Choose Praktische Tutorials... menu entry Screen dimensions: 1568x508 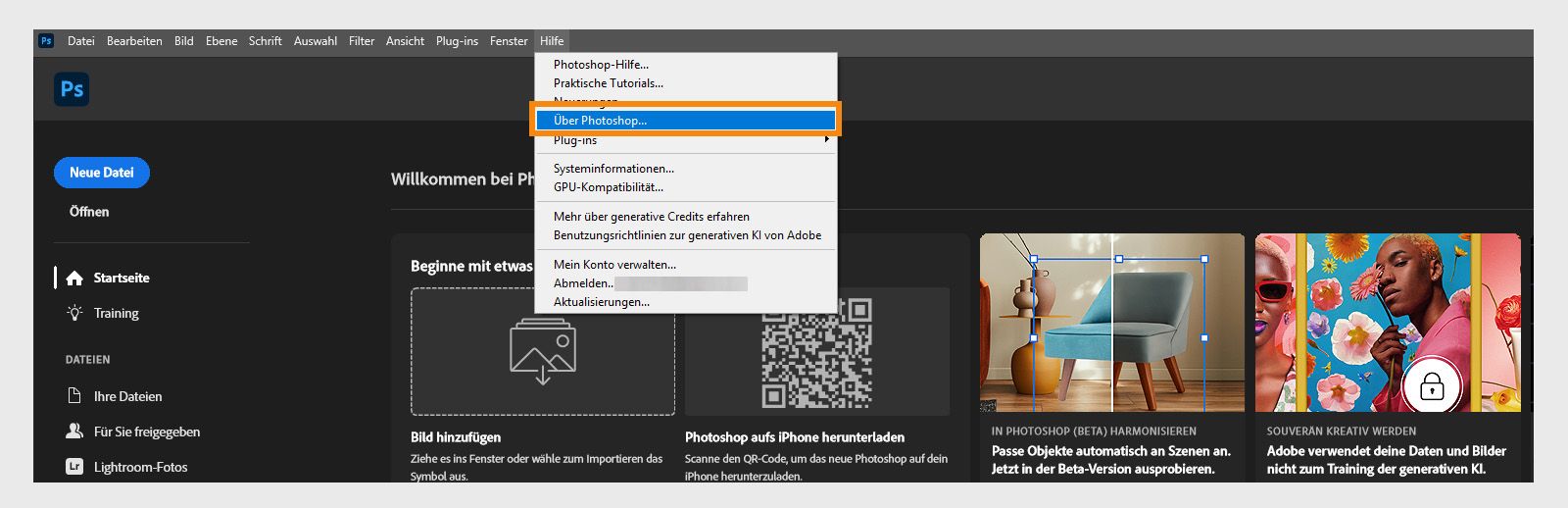(x=686, y=83)
